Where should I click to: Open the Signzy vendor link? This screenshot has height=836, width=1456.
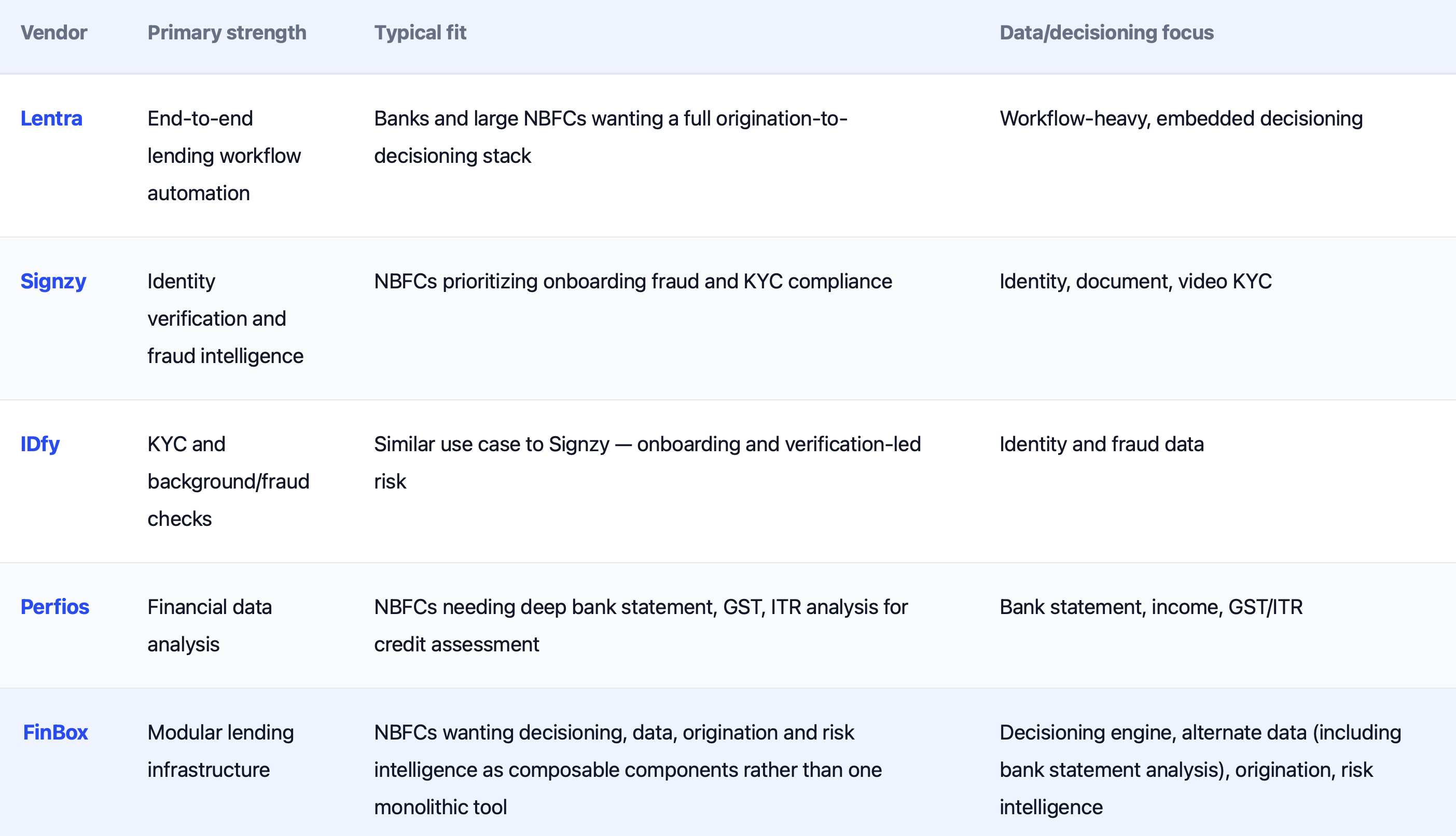53,281
